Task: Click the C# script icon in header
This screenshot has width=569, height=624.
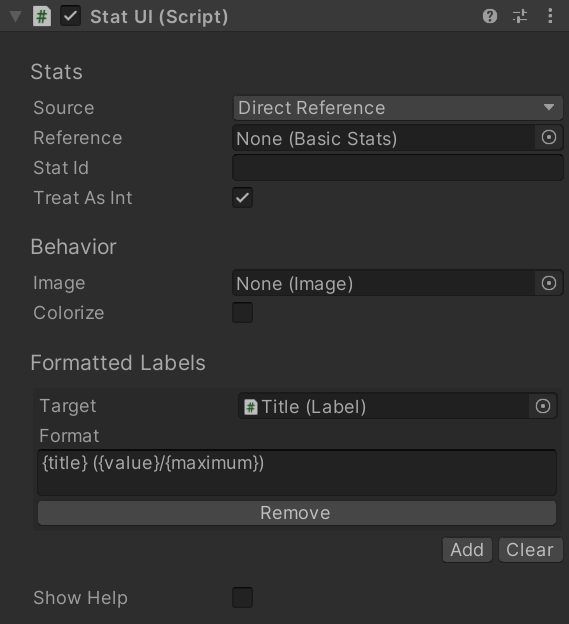Action: [x=42, y=16]
